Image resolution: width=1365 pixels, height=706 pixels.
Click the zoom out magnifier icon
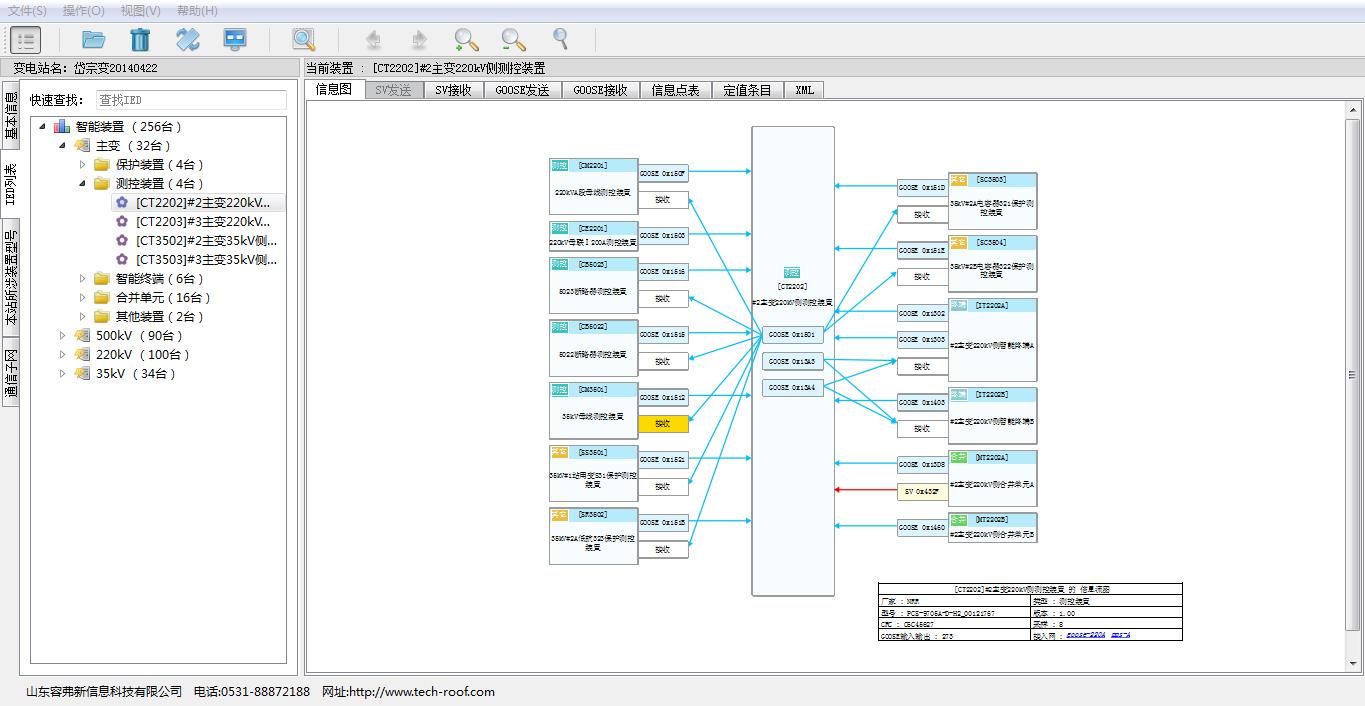(x=513, y=40)
